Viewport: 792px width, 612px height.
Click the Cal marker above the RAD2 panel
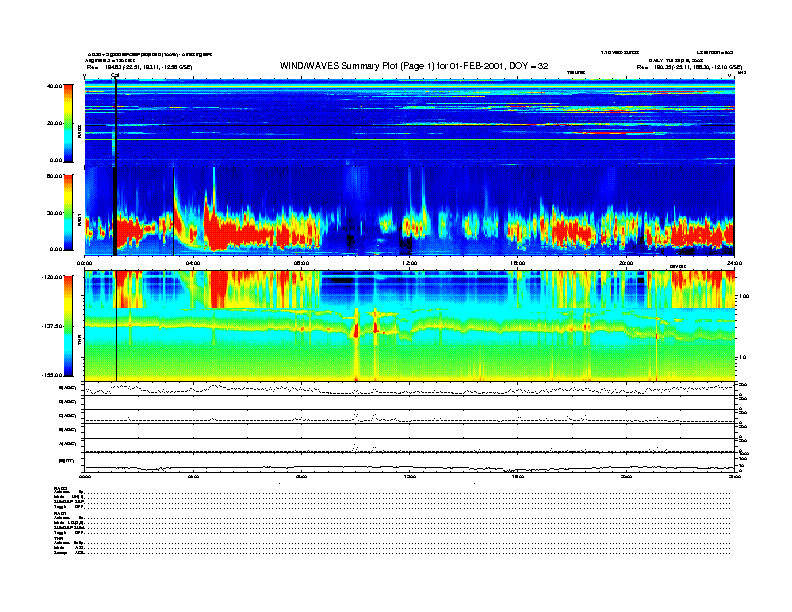tap(115, 75)
